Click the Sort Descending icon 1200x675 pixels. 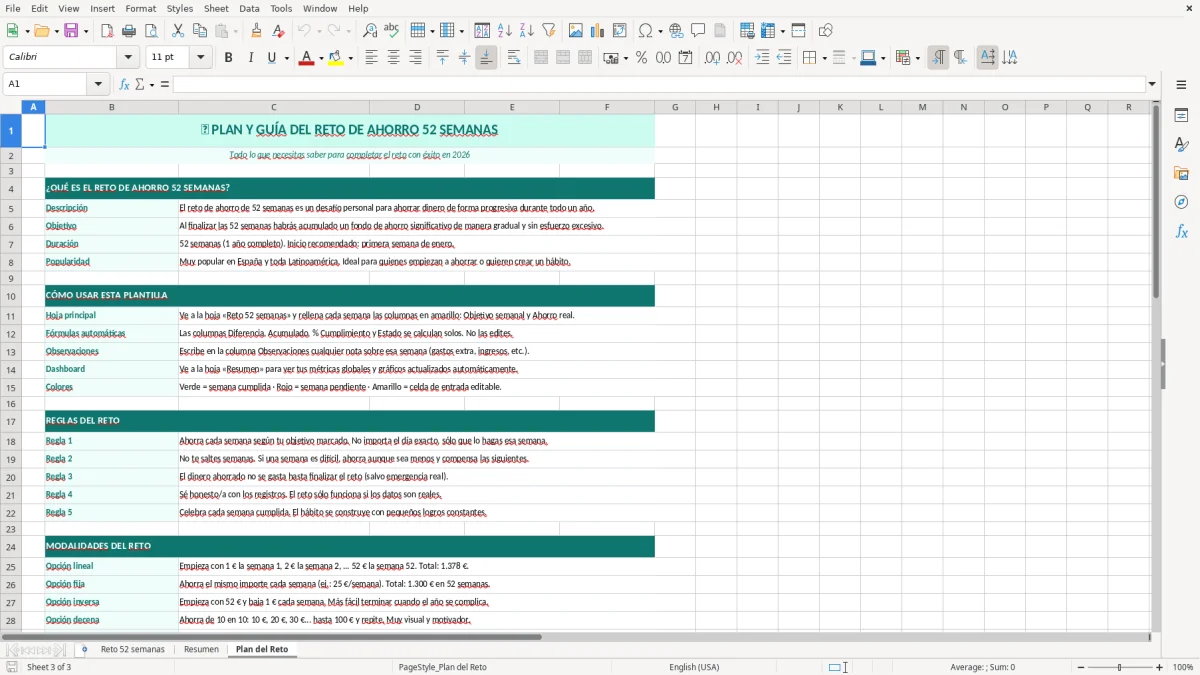526,31
